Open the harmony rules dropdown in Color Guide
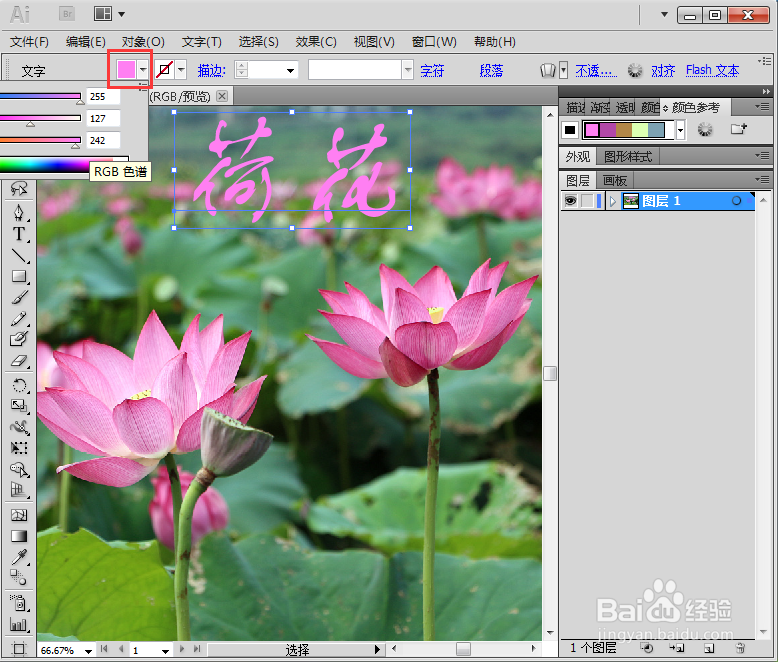Screen dimensions: 778x662 (681, 130)
